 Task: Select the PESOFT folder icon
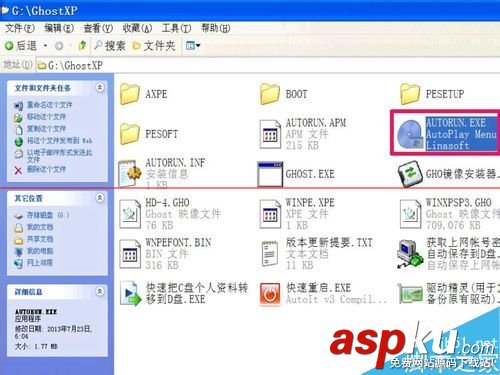(x=130, y=134)
